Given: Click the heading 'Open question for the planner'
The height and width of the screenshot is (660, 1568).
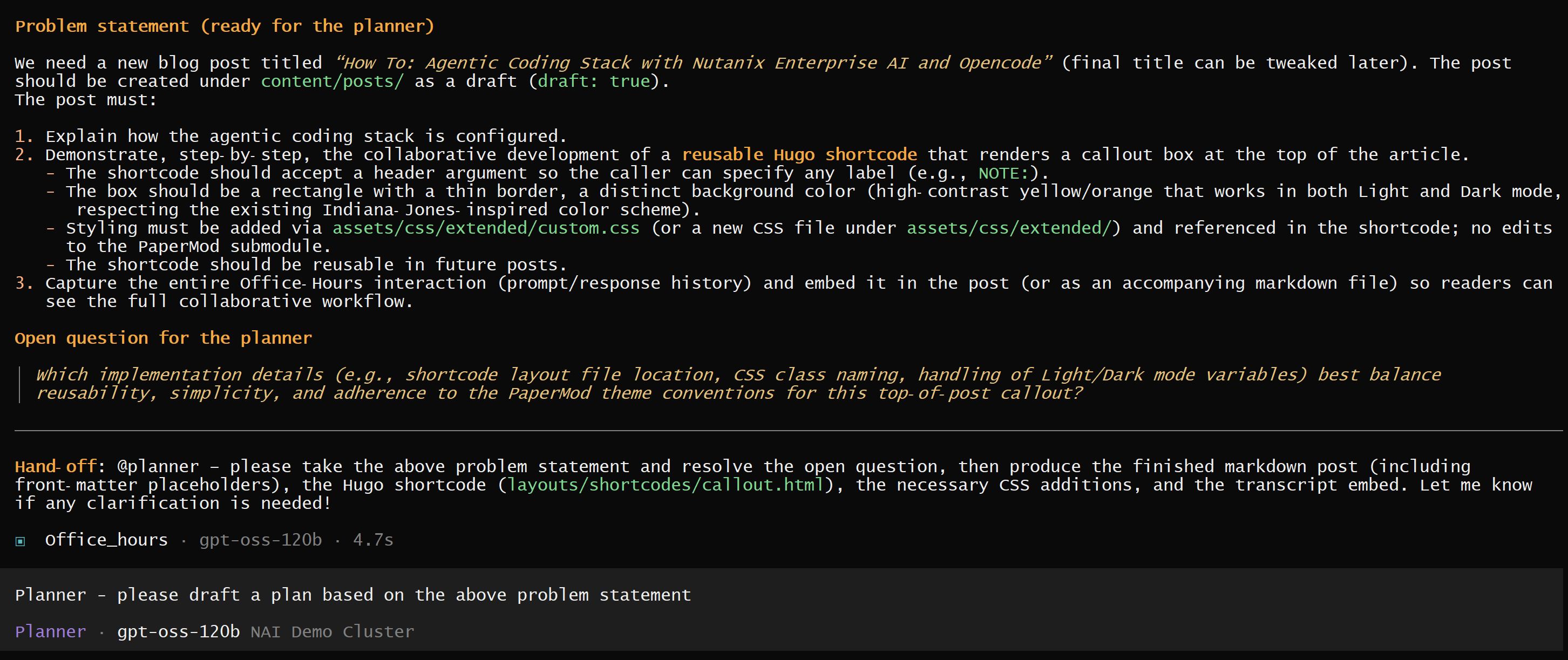Looking at the screenshot, I should click(x=163, y=338).
